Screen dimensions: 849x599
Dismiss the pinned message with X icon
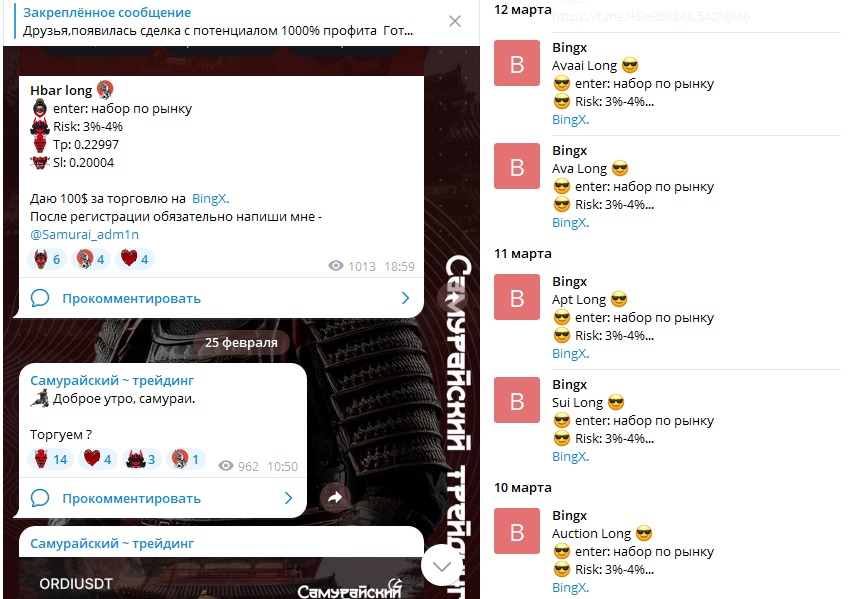pos(455,21)
